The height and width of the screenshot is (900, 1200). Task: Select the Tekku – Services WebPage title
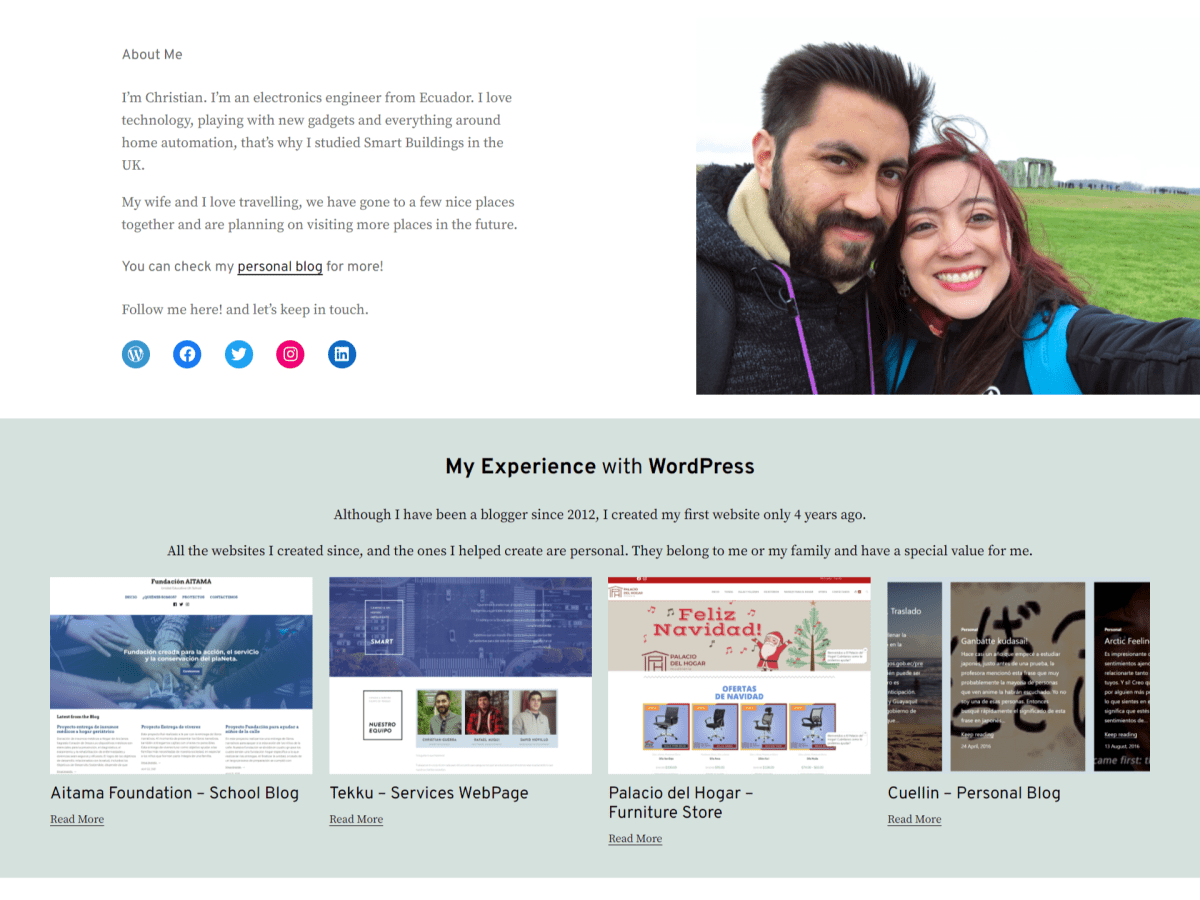429,793
